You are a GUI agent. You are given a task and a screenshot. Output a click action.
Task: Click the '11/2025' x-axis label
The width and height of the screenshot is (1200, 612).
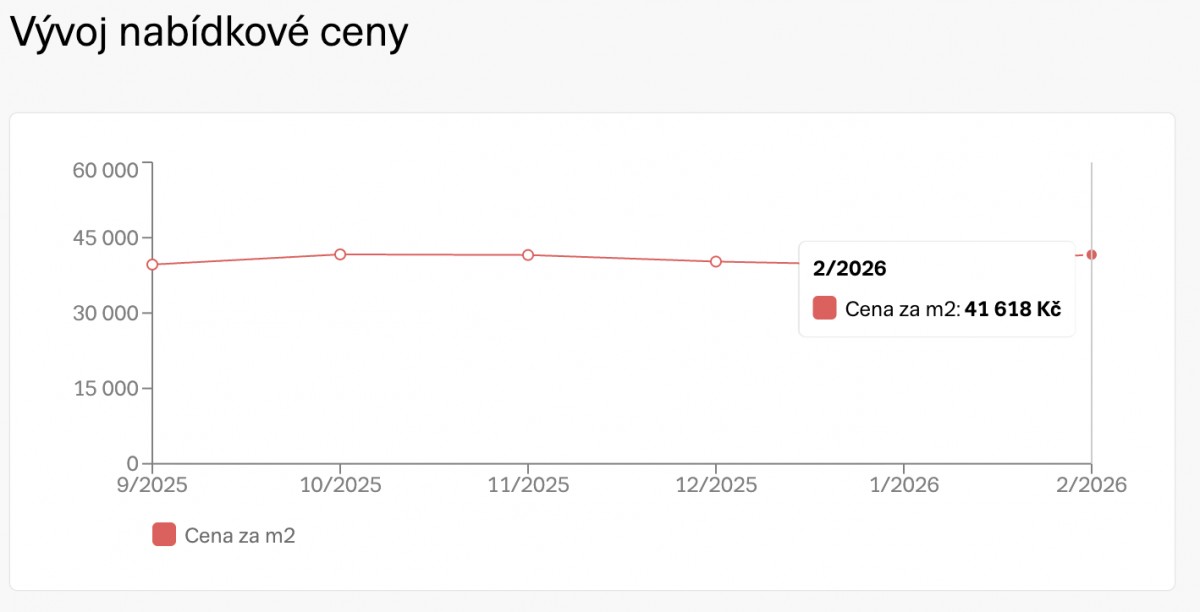tap(528, 485)
